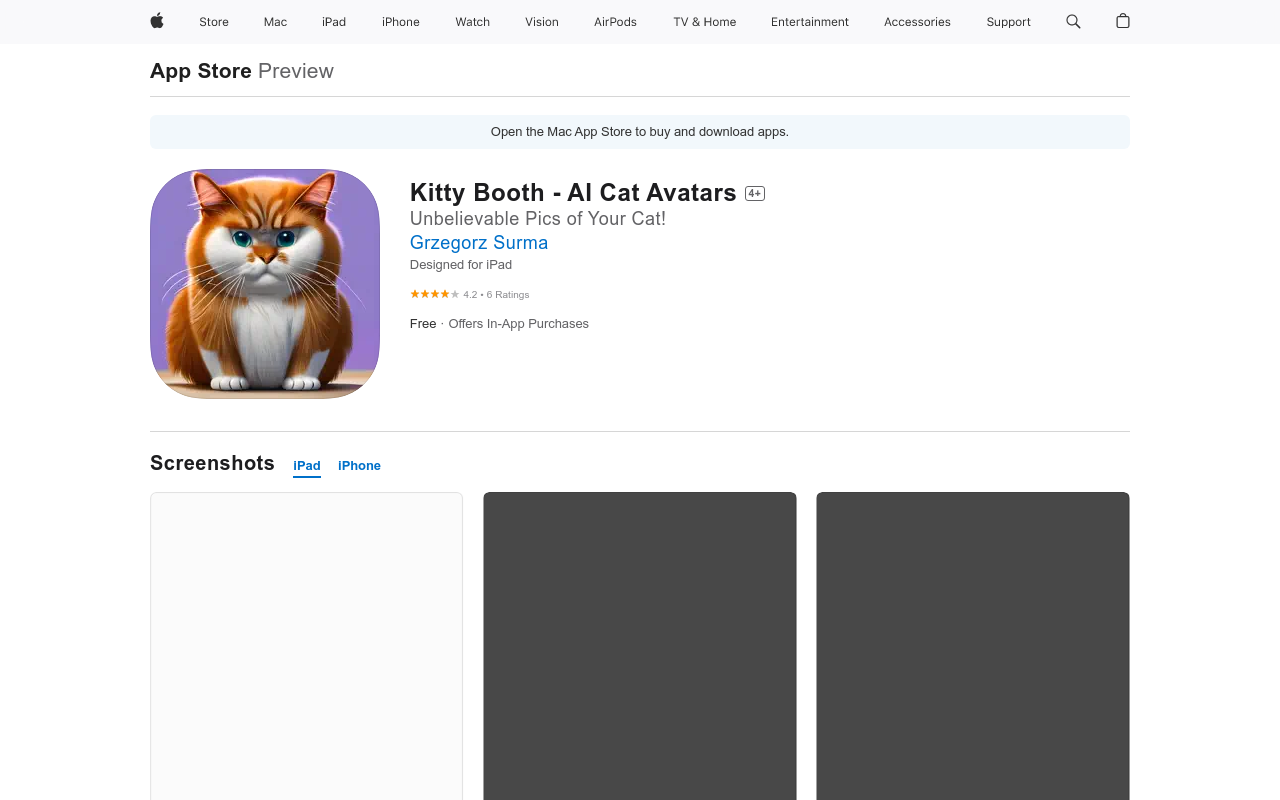Click the star rating icons
Image resolution: width=1280 pixels, height=800 pixels.
click(435, 294)
